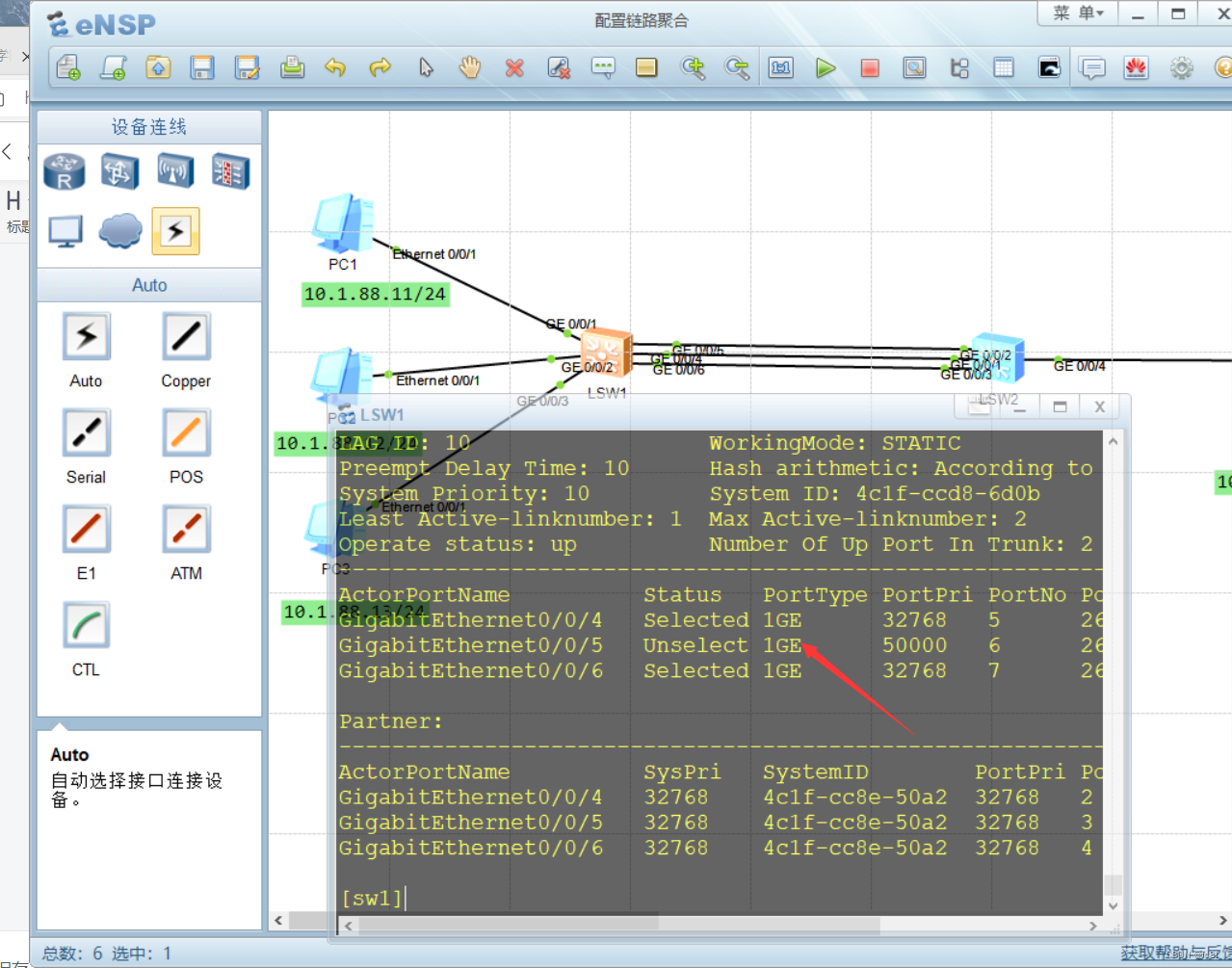The image size is (1232, 968).
Task: Click LSW1 terminal horizontal scrollbar left arrow
Action: click(x=349, y=926)
